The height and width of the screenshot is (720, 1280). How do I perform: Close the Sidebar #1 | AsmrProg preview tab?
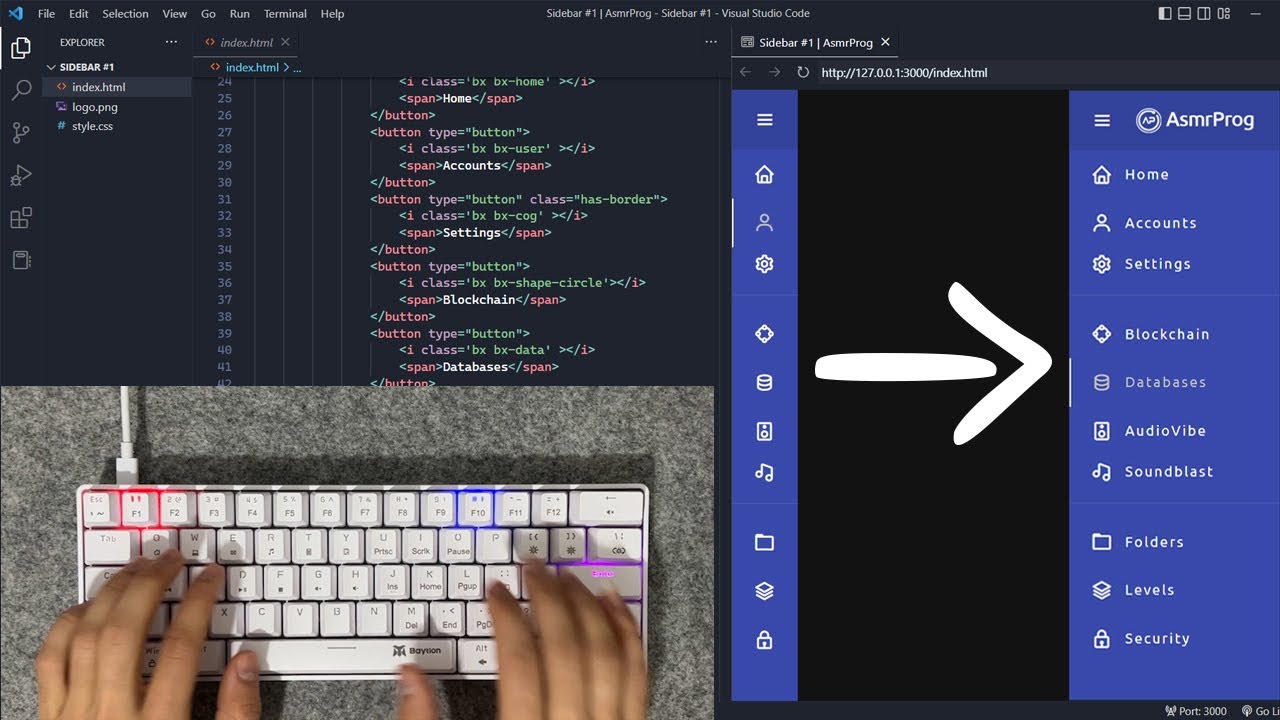[x=885, y=42]
